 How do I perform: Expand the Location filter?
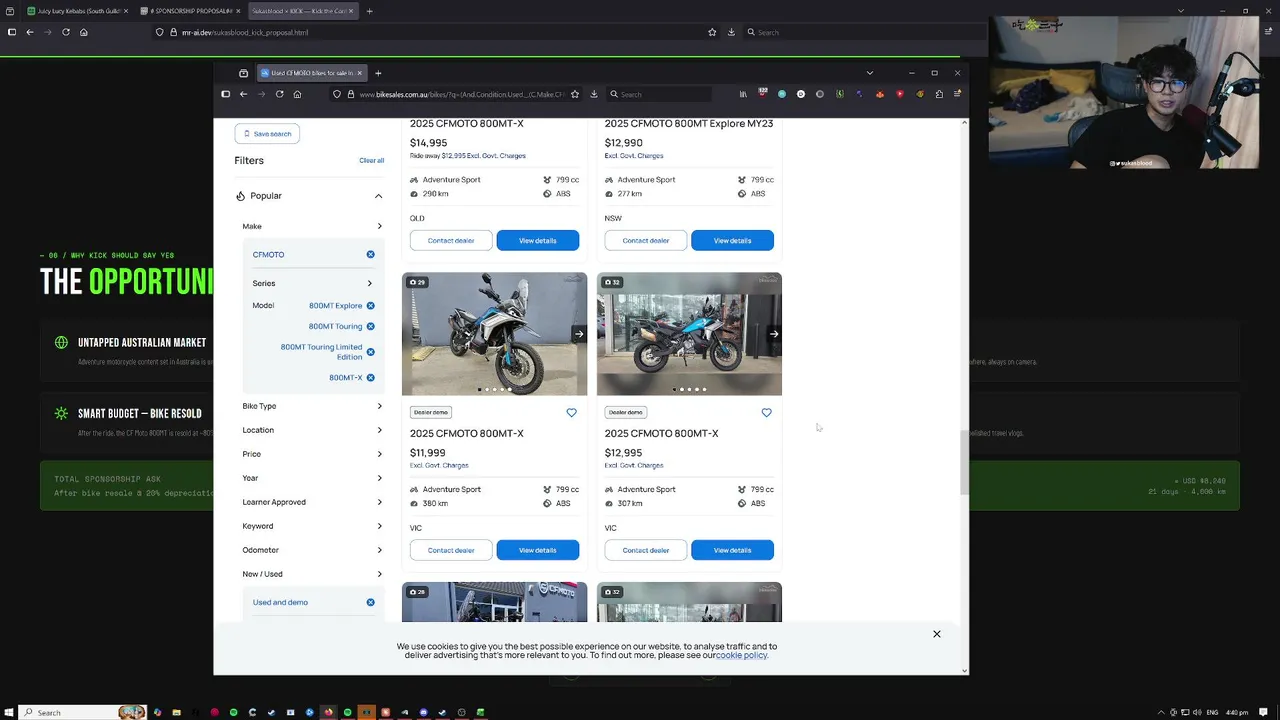point(312,430)
